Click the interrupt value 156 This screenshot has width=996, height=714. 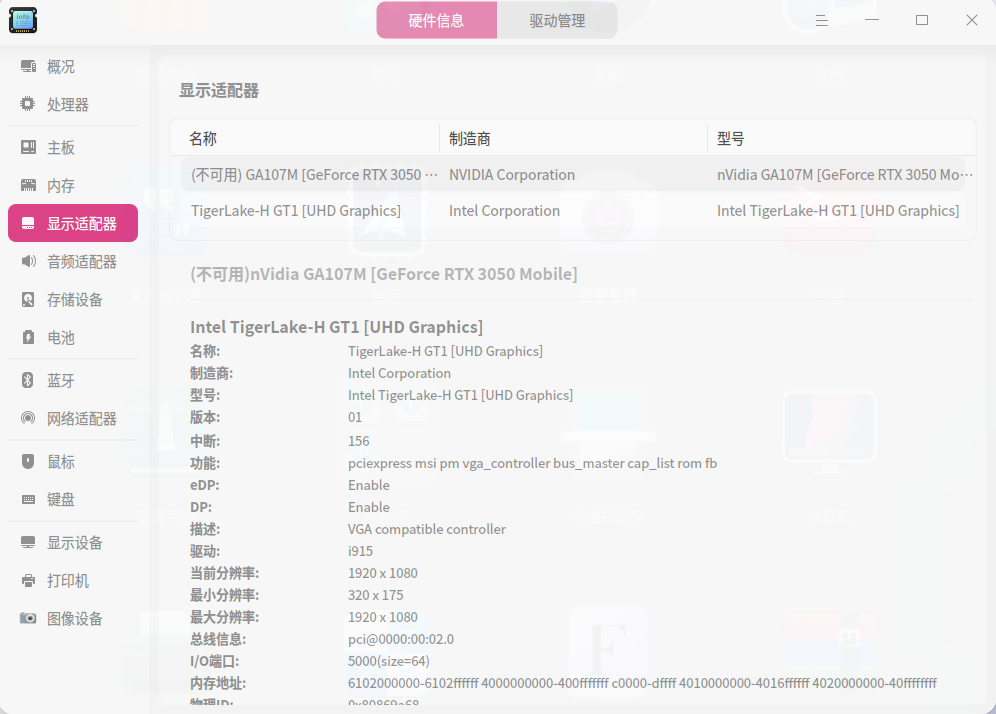tap(358, 441)
